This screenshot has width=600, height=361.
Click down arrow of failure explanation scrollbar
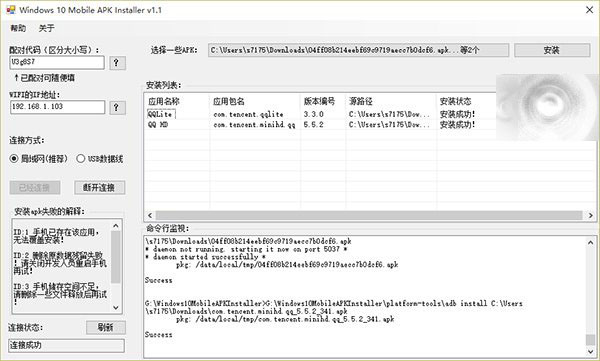tap(116, 308)
